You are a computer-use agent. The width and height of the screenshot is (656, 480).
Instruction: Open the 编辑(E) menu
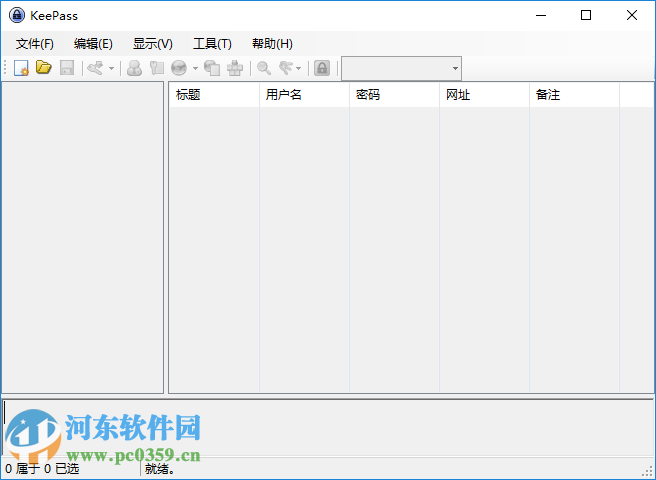[x=93, y=44]
